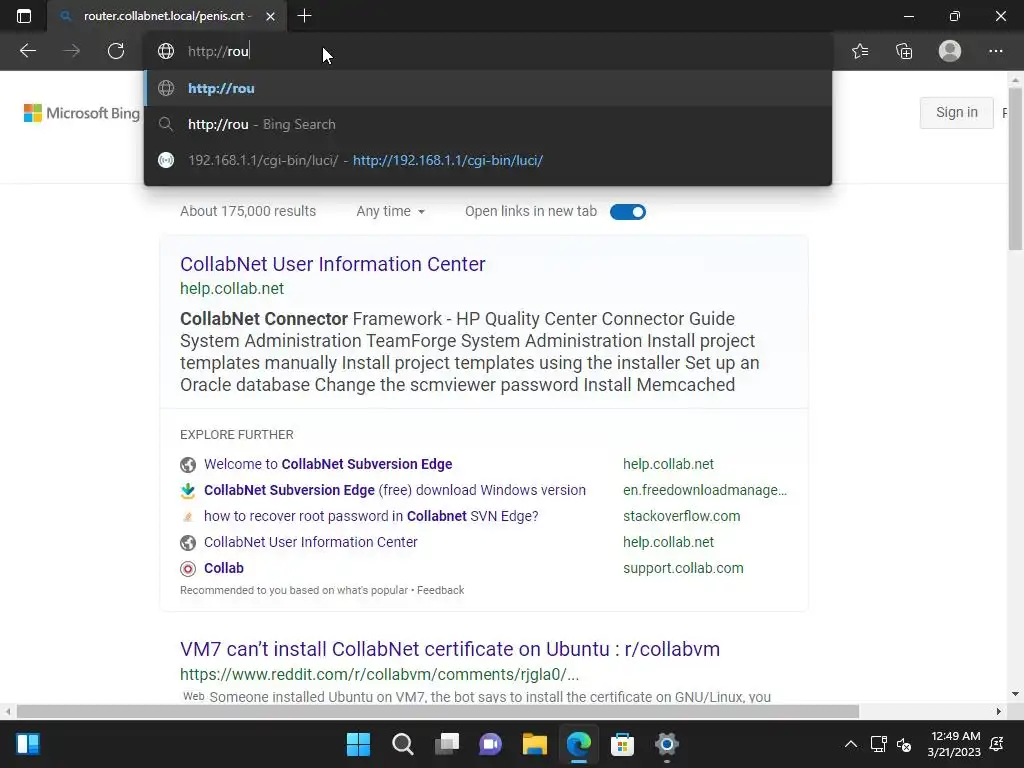Open Task View on taskbar
The image size is (1024, 768).
[447, 744]
